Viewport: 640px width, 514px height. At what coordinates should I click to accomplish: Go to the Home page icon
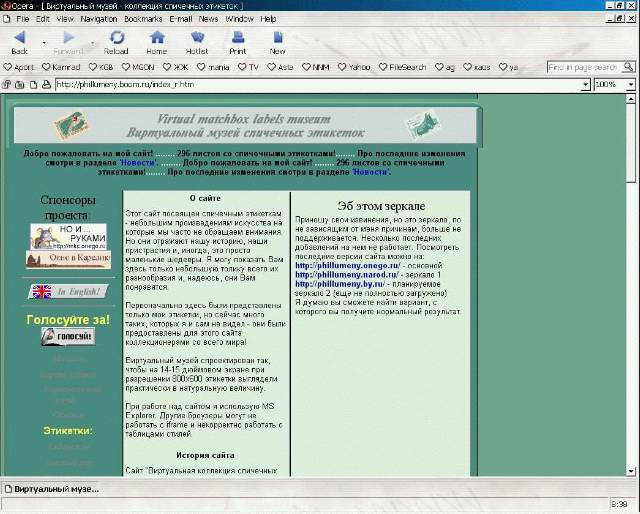pyautogui.click(x=157, y=42)
